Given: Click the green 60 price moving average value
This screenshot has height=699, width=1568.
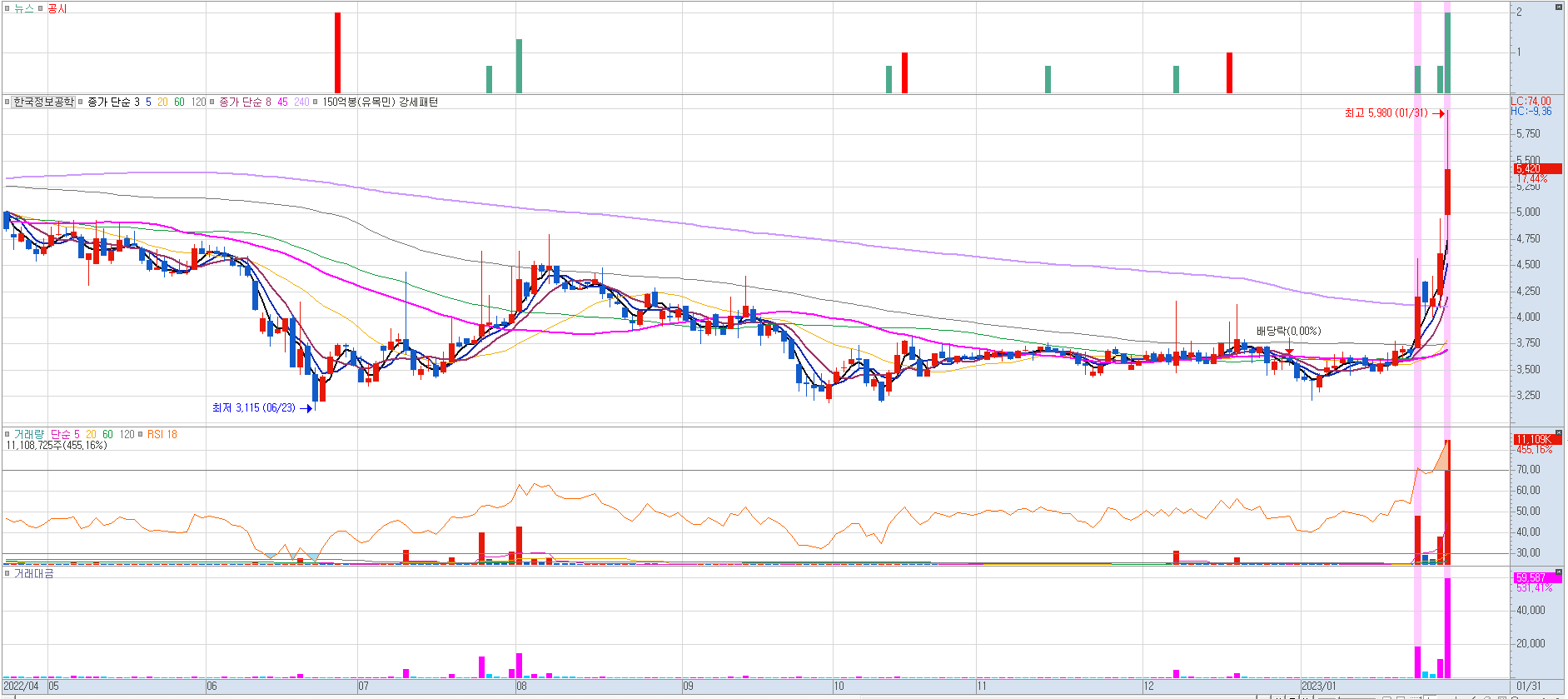Looking at the screenshot, I should pyautogui.click(x=179, y=102).
